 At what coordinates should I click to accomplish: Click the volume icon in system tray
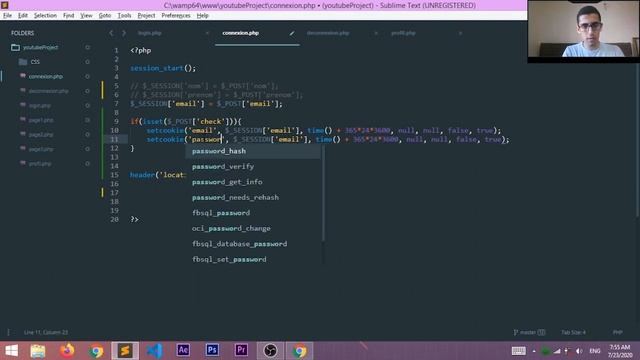pos(579,351)
